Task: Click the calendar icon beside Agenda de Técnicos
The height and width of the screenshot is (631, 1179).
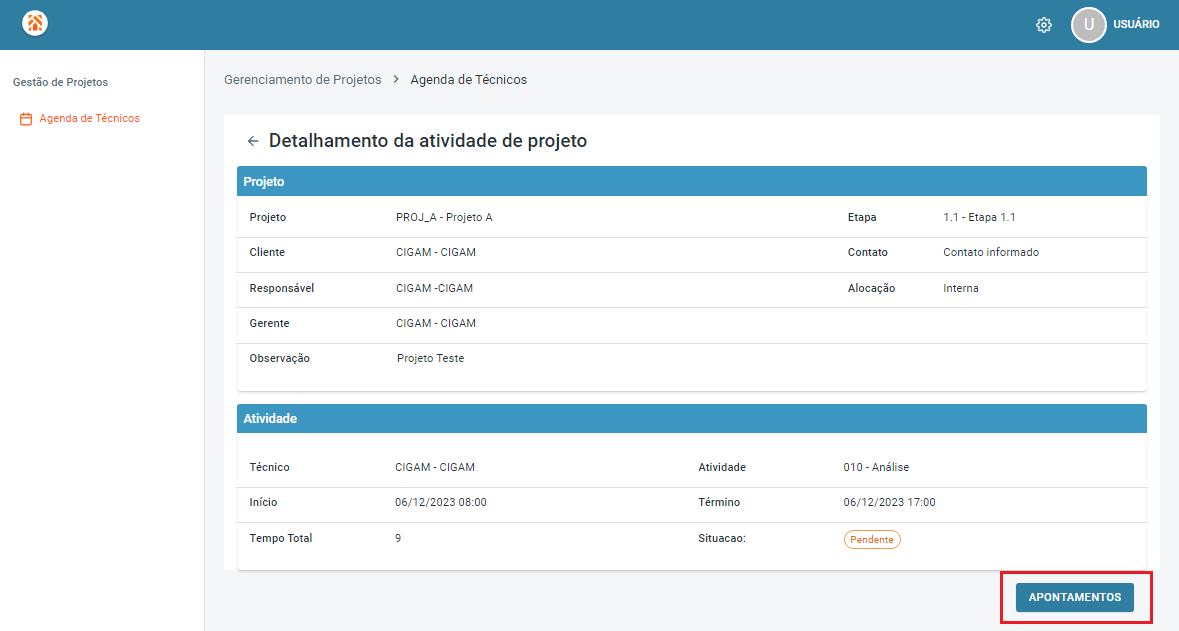Action: click(x=26, y=119)
